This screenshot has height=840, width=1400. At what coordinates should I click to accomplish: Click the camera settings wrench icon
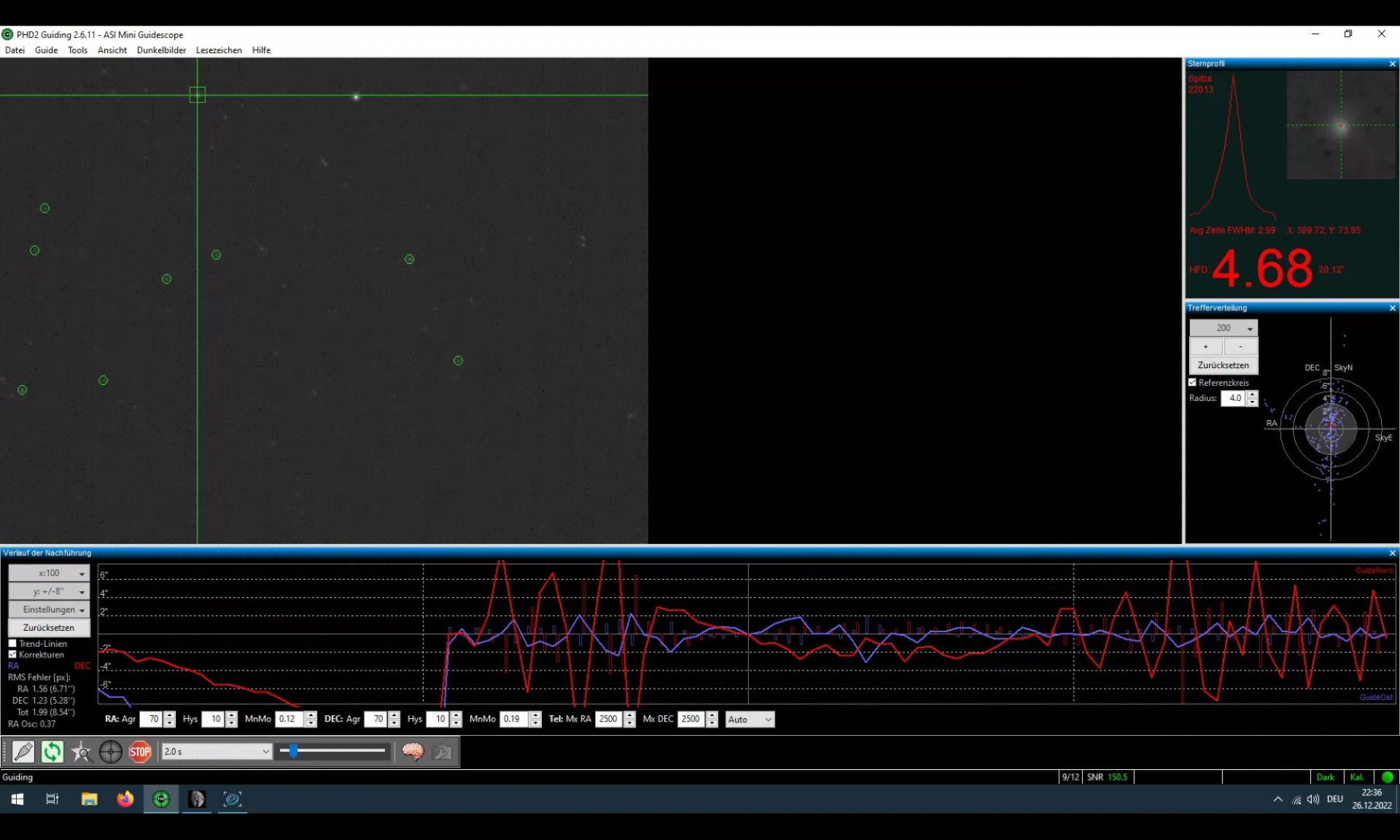(x=442, y=751)
